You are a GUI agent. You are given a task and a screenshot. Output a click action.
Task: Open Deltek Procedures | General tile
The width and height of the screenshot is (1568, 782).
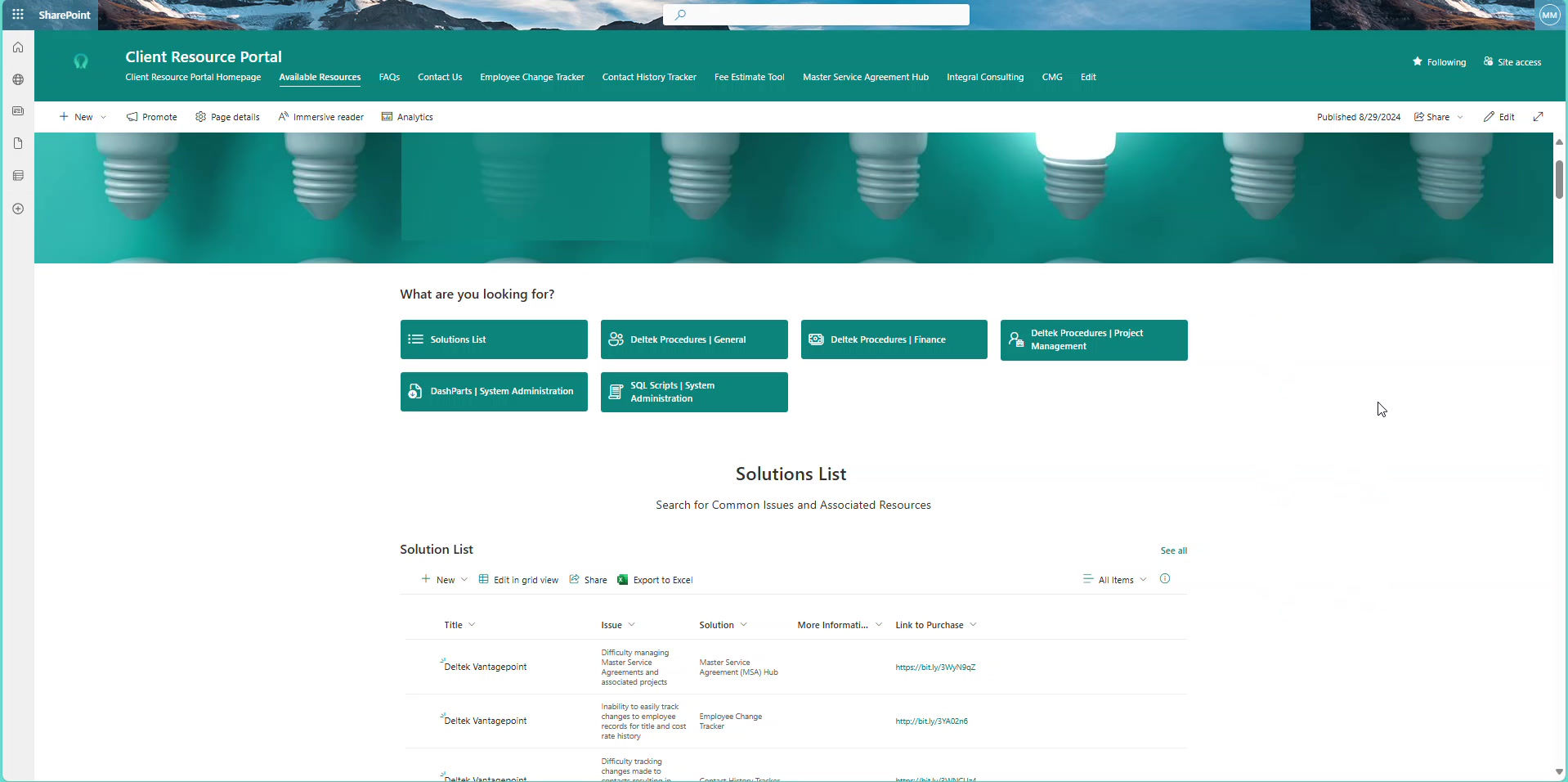click(694, 339)
